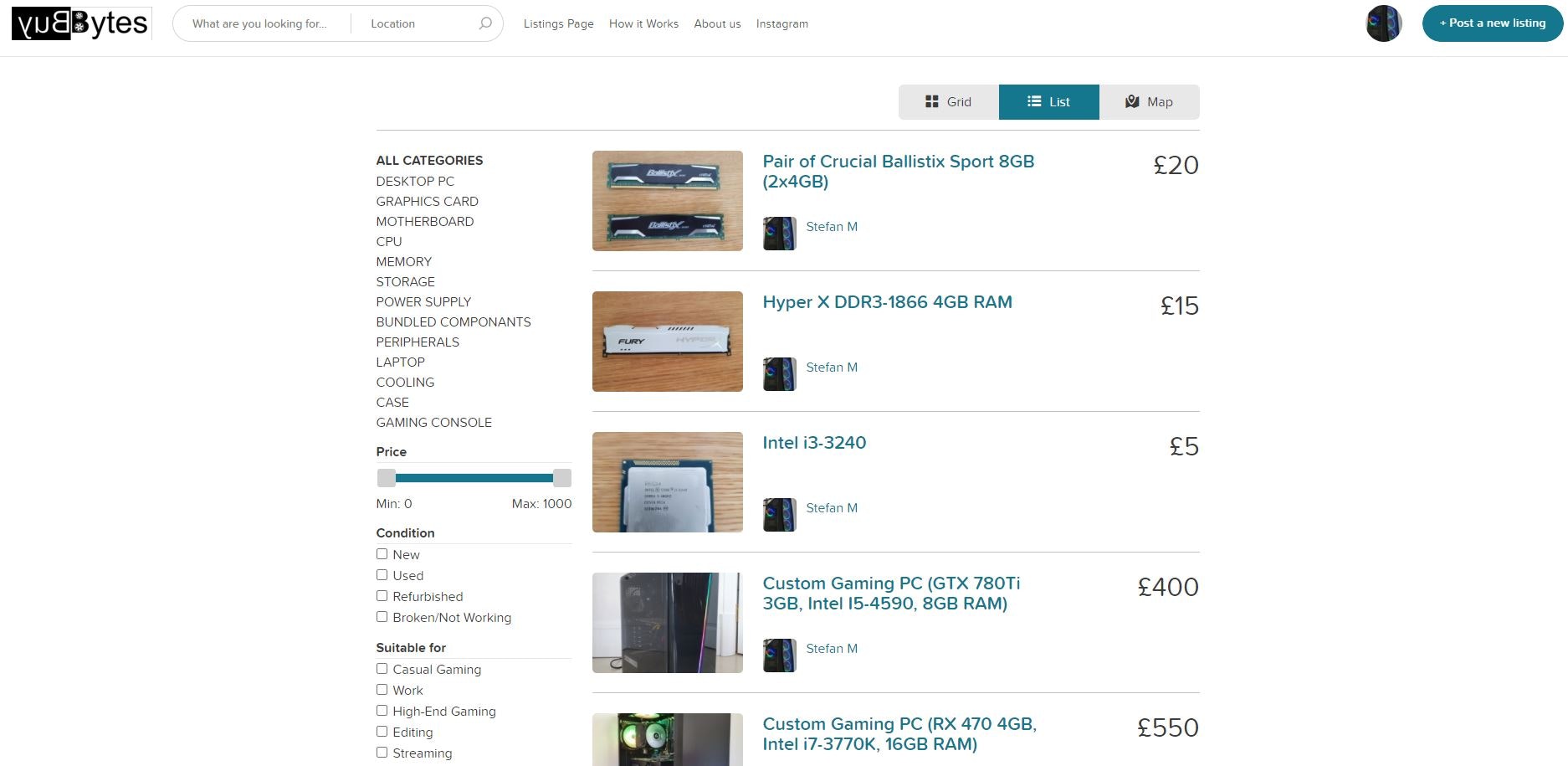Click seller avatar on Ballistix Sport listing
The width and height of the screenshot is (1568, 766).
coord(779,234)
